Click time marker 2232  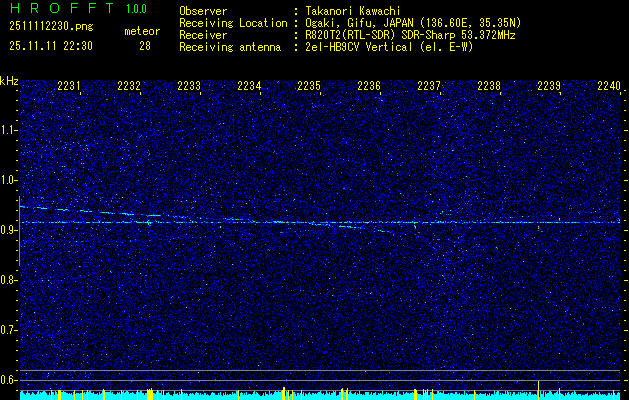129,85
